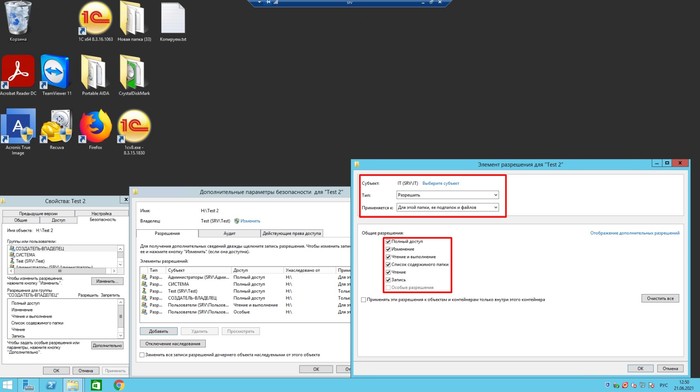Click the РУС language indicator in tray
The height and width of the screenshot is (392, 700).
(663, 385)
